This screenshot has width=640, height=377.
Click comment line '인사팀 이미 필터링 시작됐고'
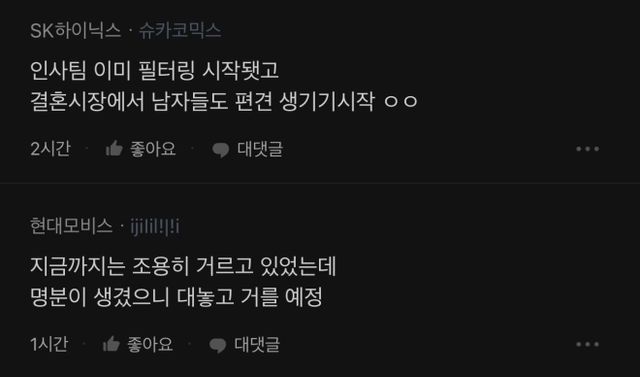tap(155, 70)
